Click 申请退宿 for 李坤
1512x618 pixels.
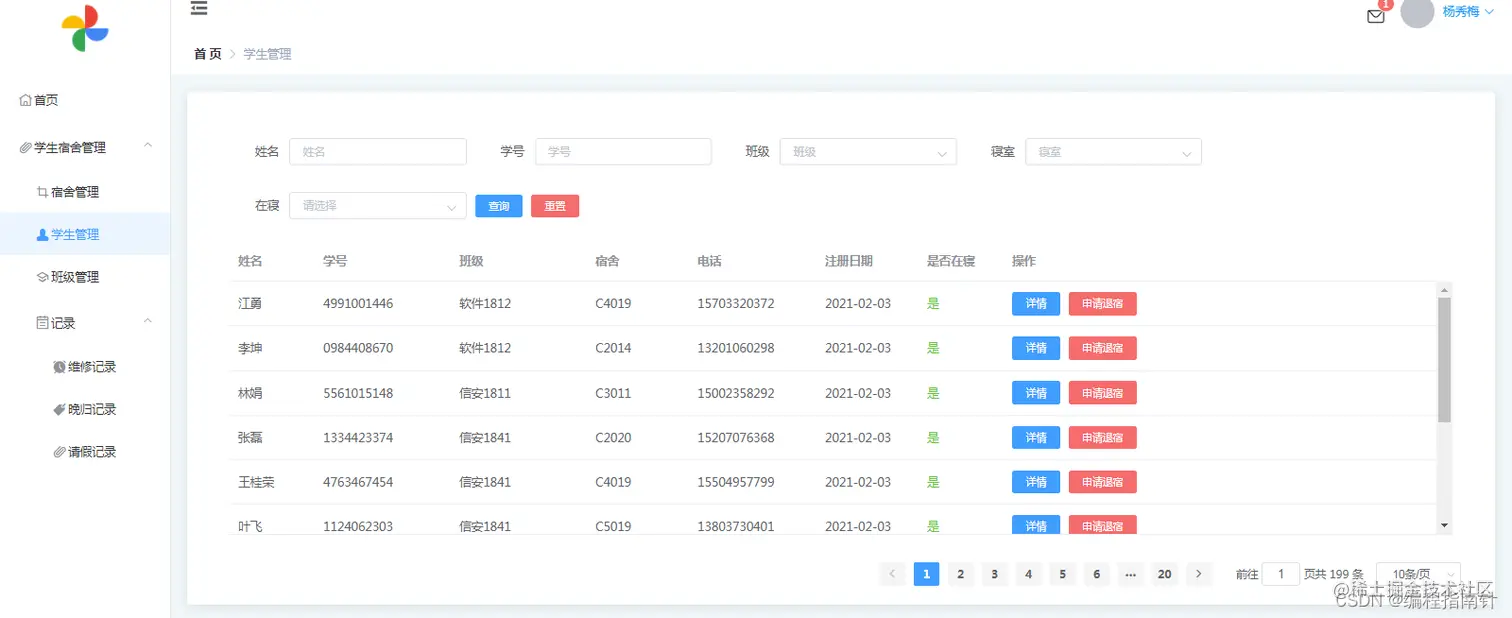1103,348
